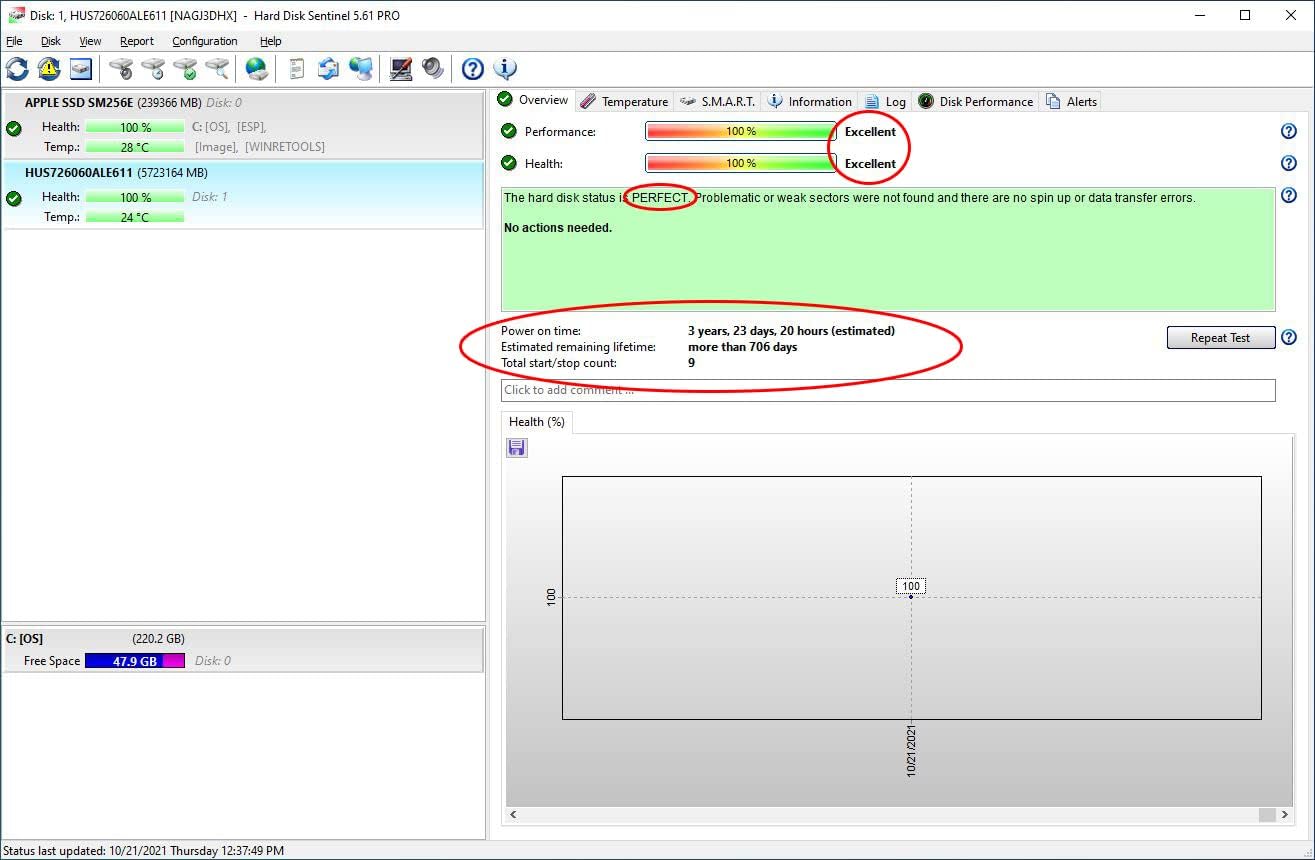
Task: Save the health graph using the floppy icon
Action: click(x=517, y=448)
